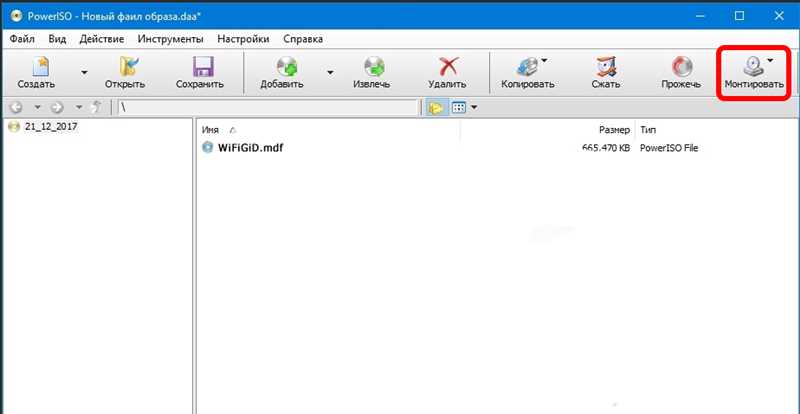This screenshot has height=414, width=800.
Task: Open the dropdown arrow next to Создать
Action: coord(84,72)
